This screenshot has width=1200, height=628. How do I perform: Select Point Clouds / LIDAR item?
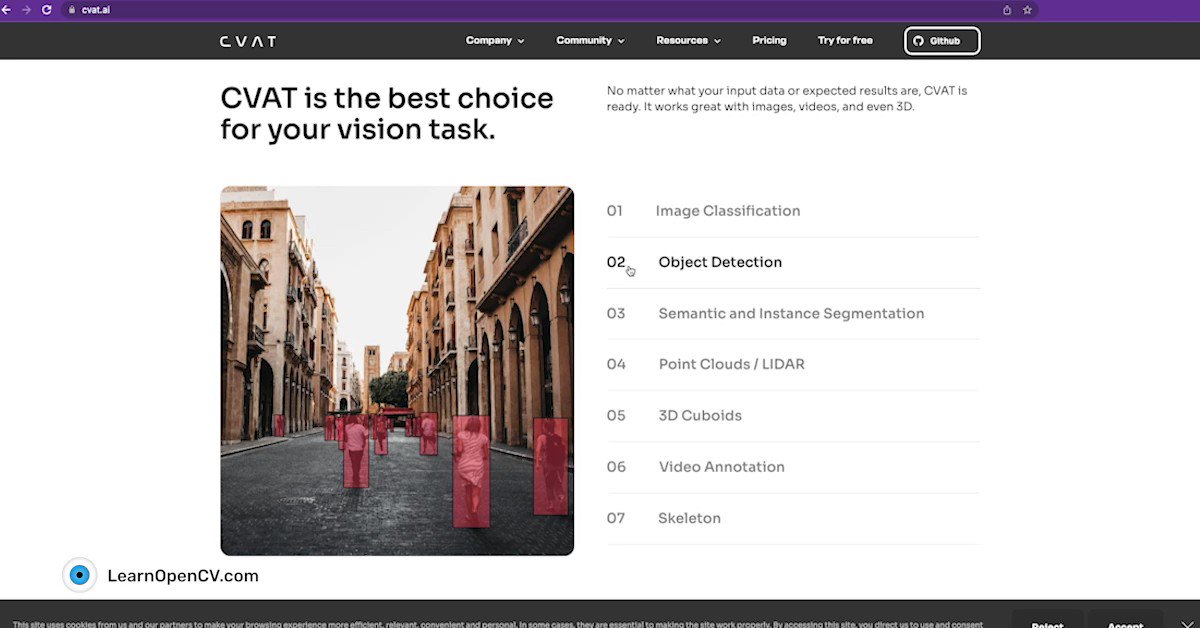click(793, 364)
